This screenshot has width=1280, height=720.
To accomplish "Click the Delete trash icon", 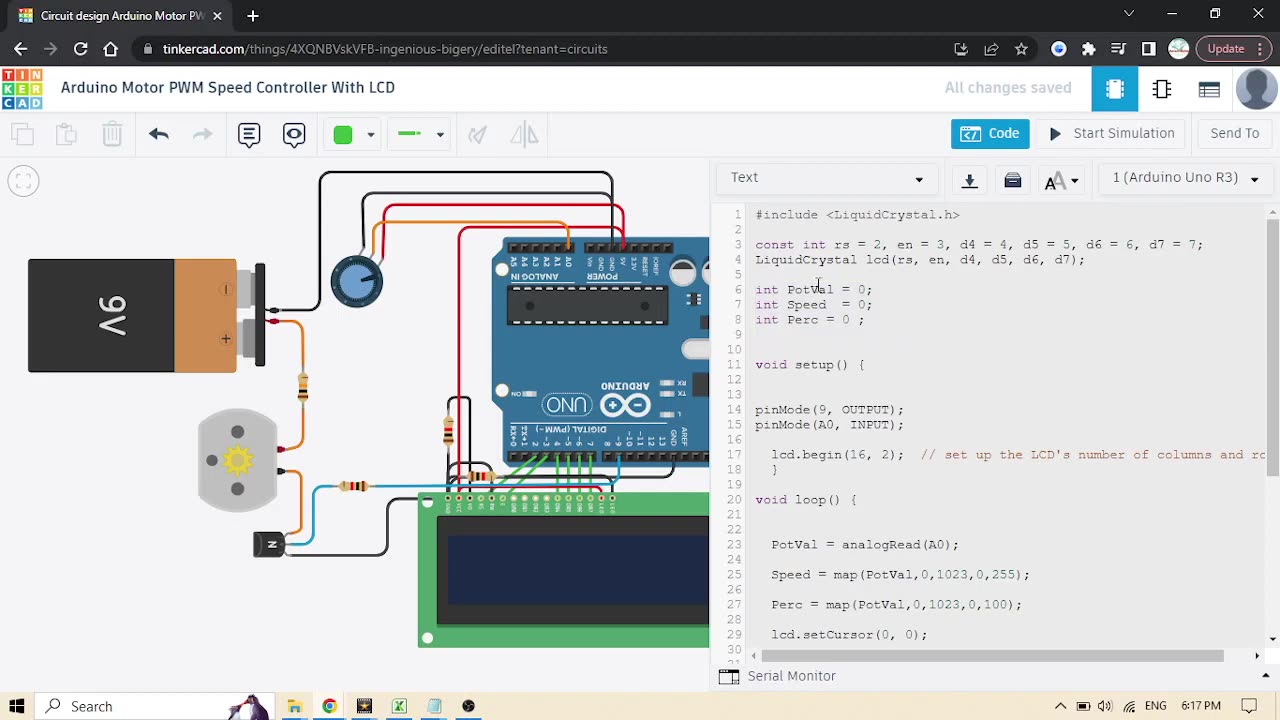I will point(112,134).
